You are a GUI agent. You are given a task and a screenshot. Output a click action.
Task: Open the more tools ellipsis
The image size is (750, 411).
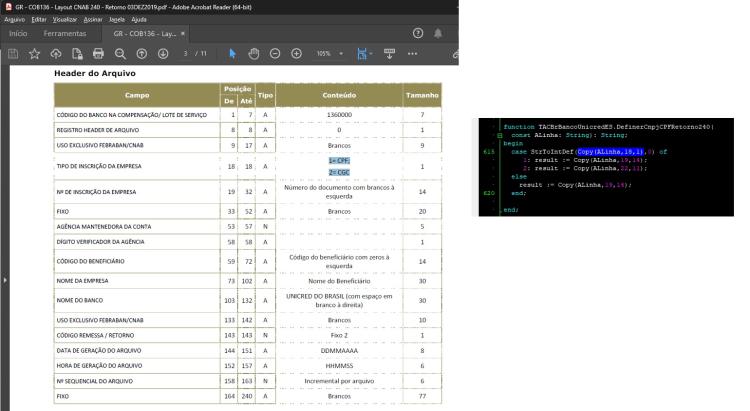click(x=412, y=54)
